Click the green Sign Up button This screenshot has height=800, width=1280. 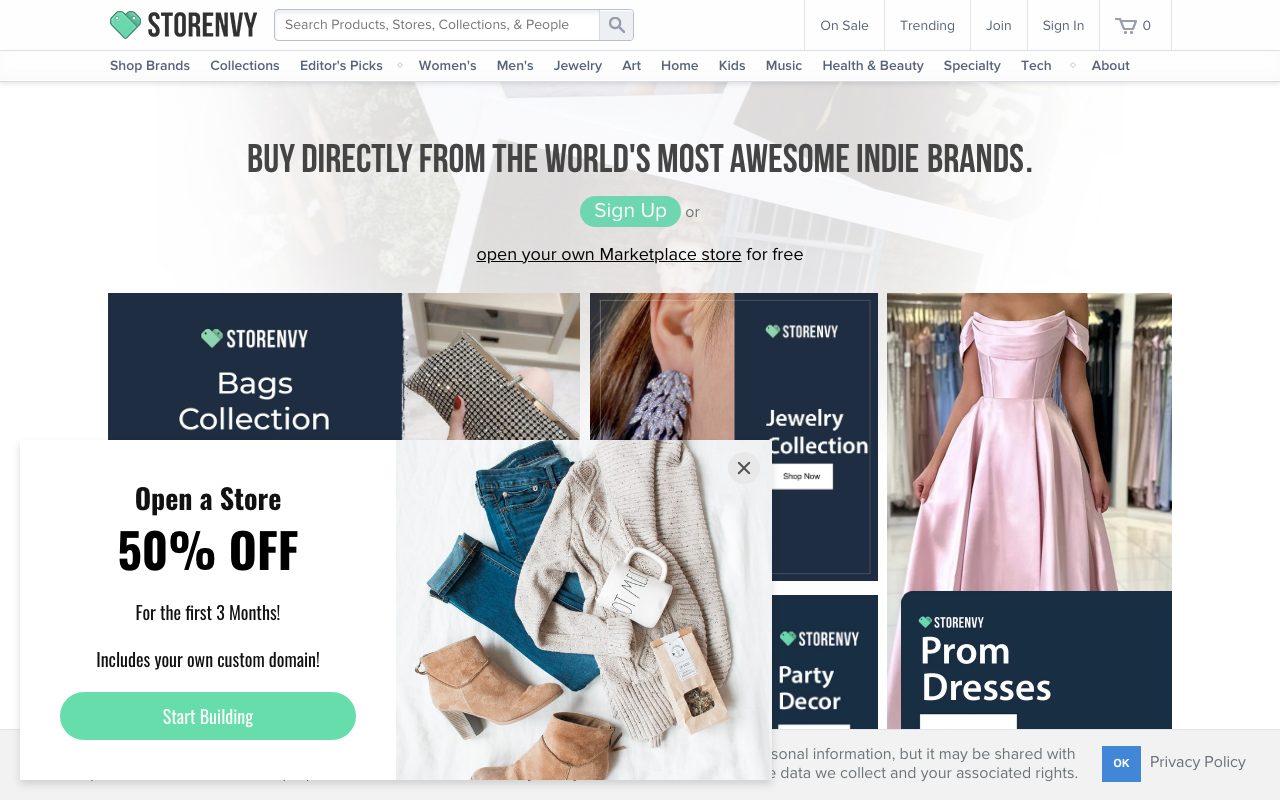[630, 211]
